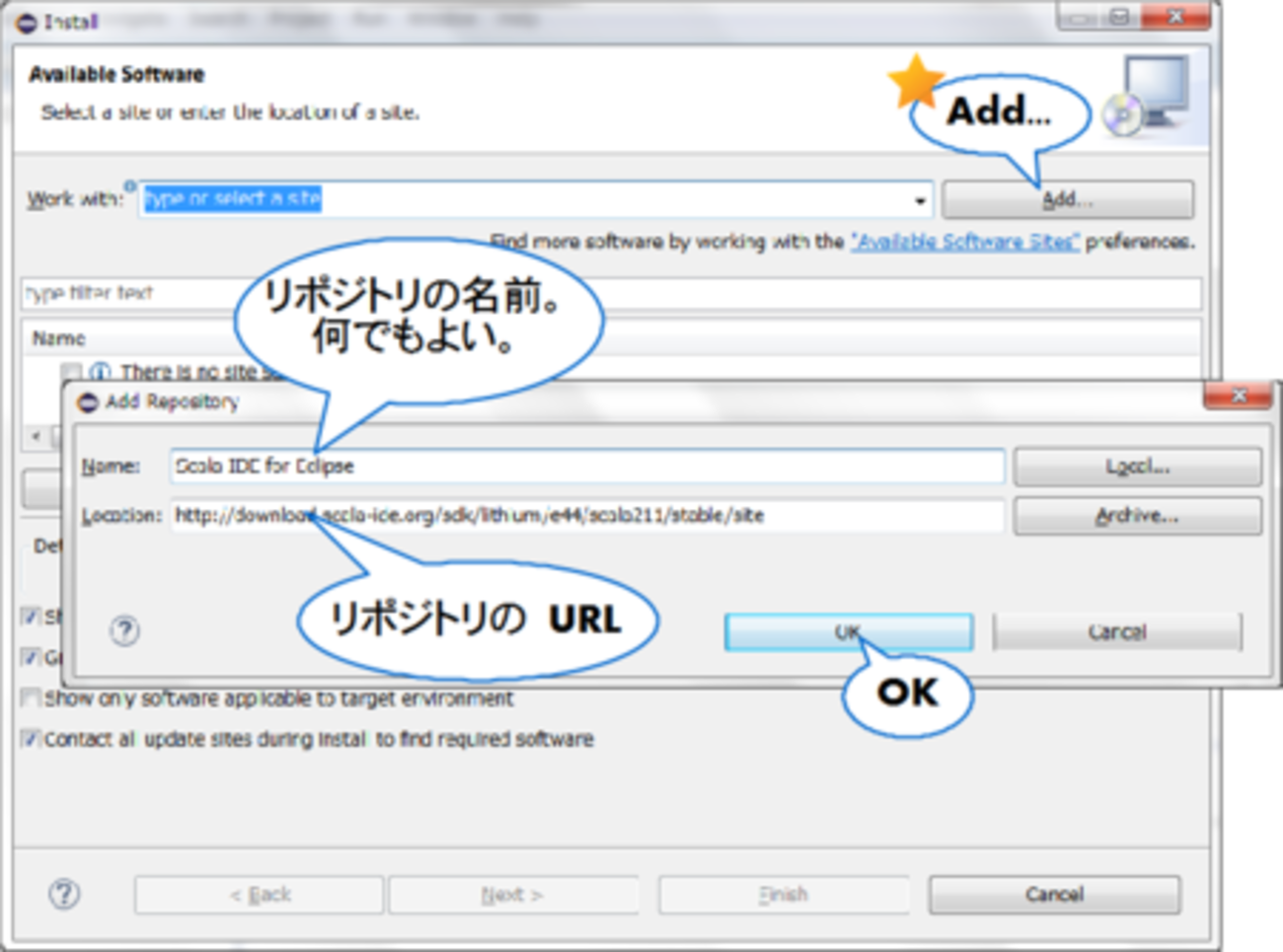Screen dimensions: 1283x952
Task: Click the Eclipse icon in Install window title bar
Action: (27, 22)
